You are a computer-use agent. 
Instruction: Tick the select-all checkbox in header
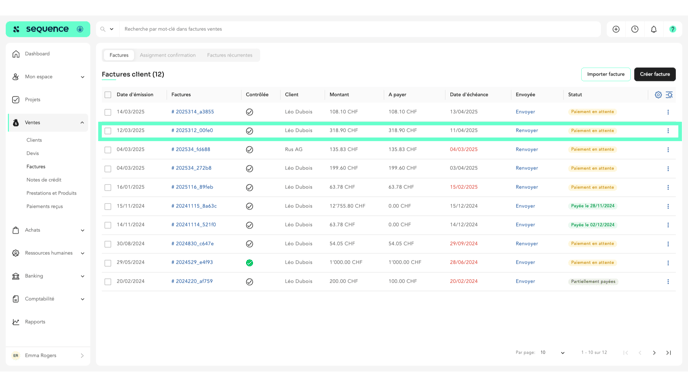[x=108, y=95]
